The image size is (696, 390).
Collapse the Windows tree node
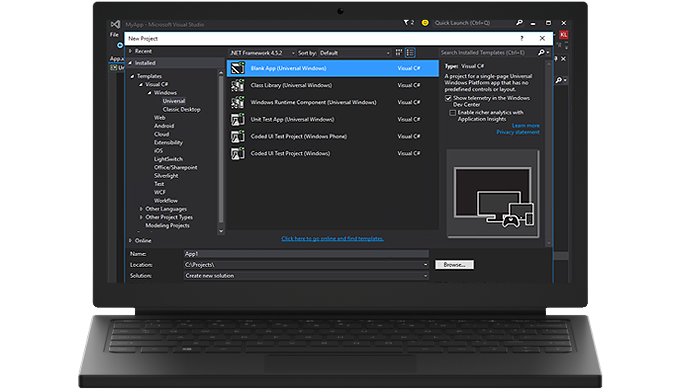pos(150,93)
